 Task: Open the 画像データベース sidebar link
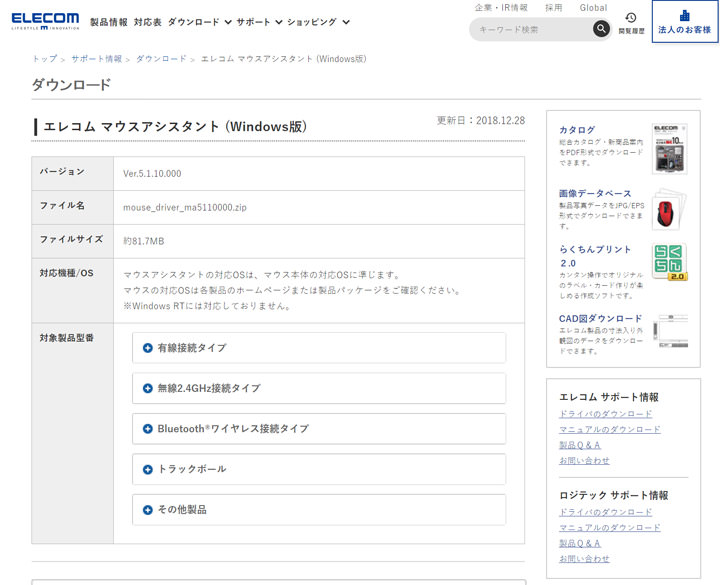tap(595, 193)
